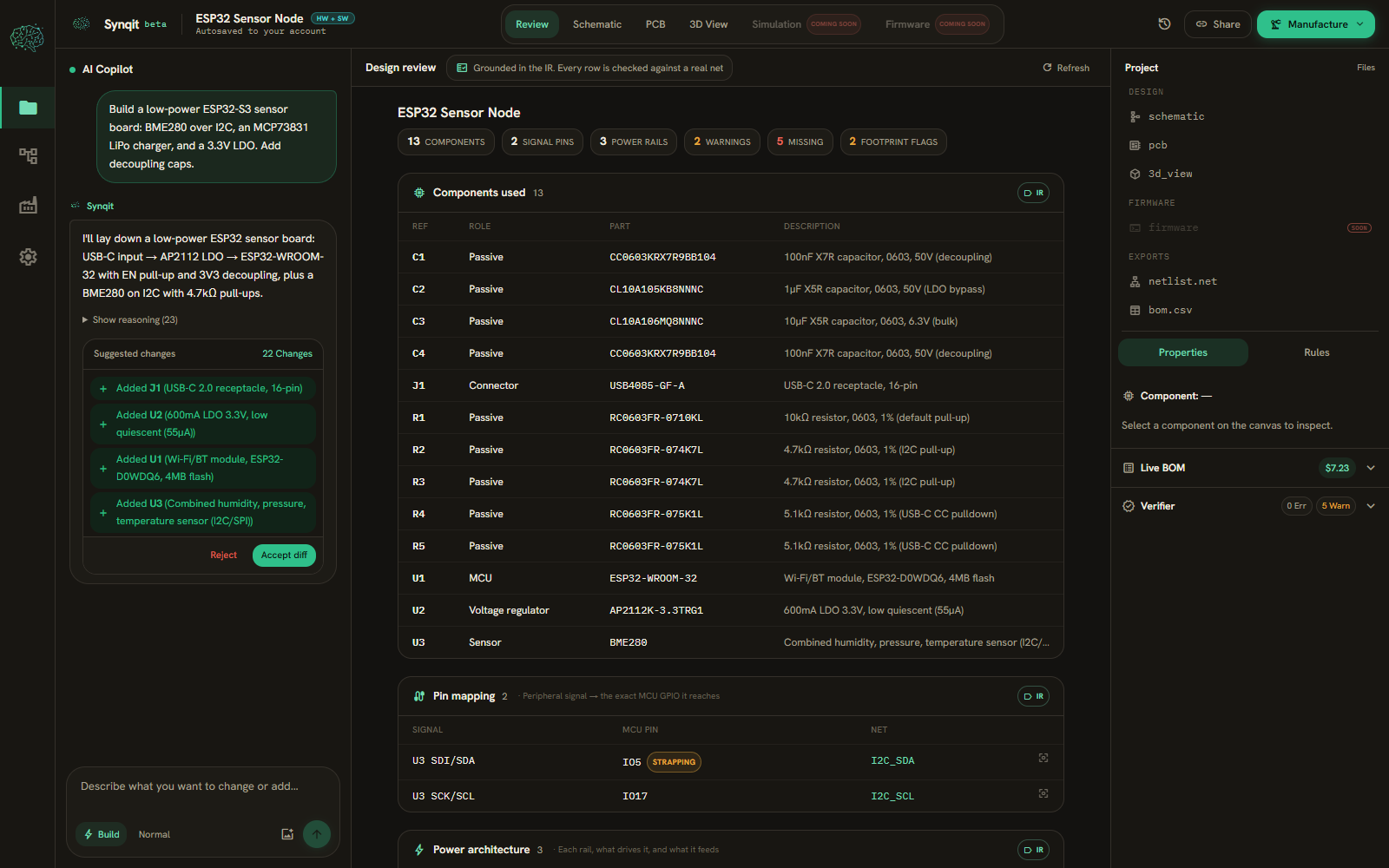The image size is (1389, 868).
Task: Click the Synqit brain logo in the sidebar
Action: (x=27, y=37)
